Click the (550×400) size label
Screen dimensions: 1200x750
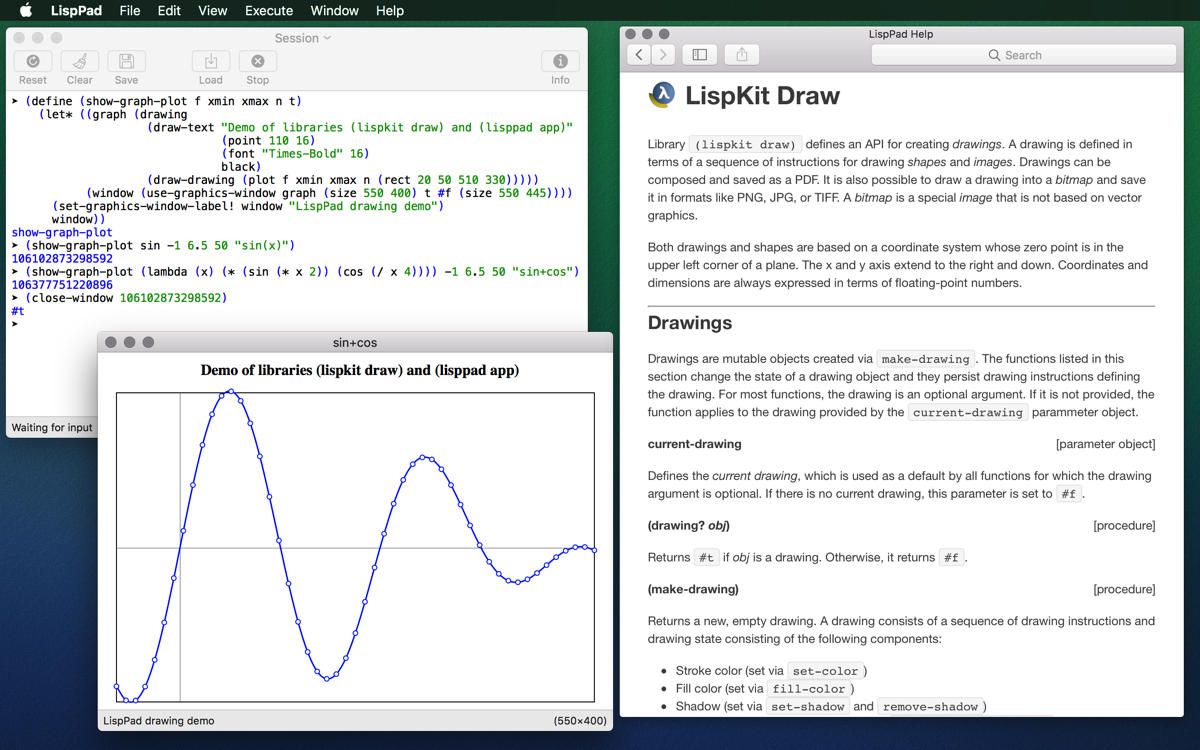(x=580, y=720)
